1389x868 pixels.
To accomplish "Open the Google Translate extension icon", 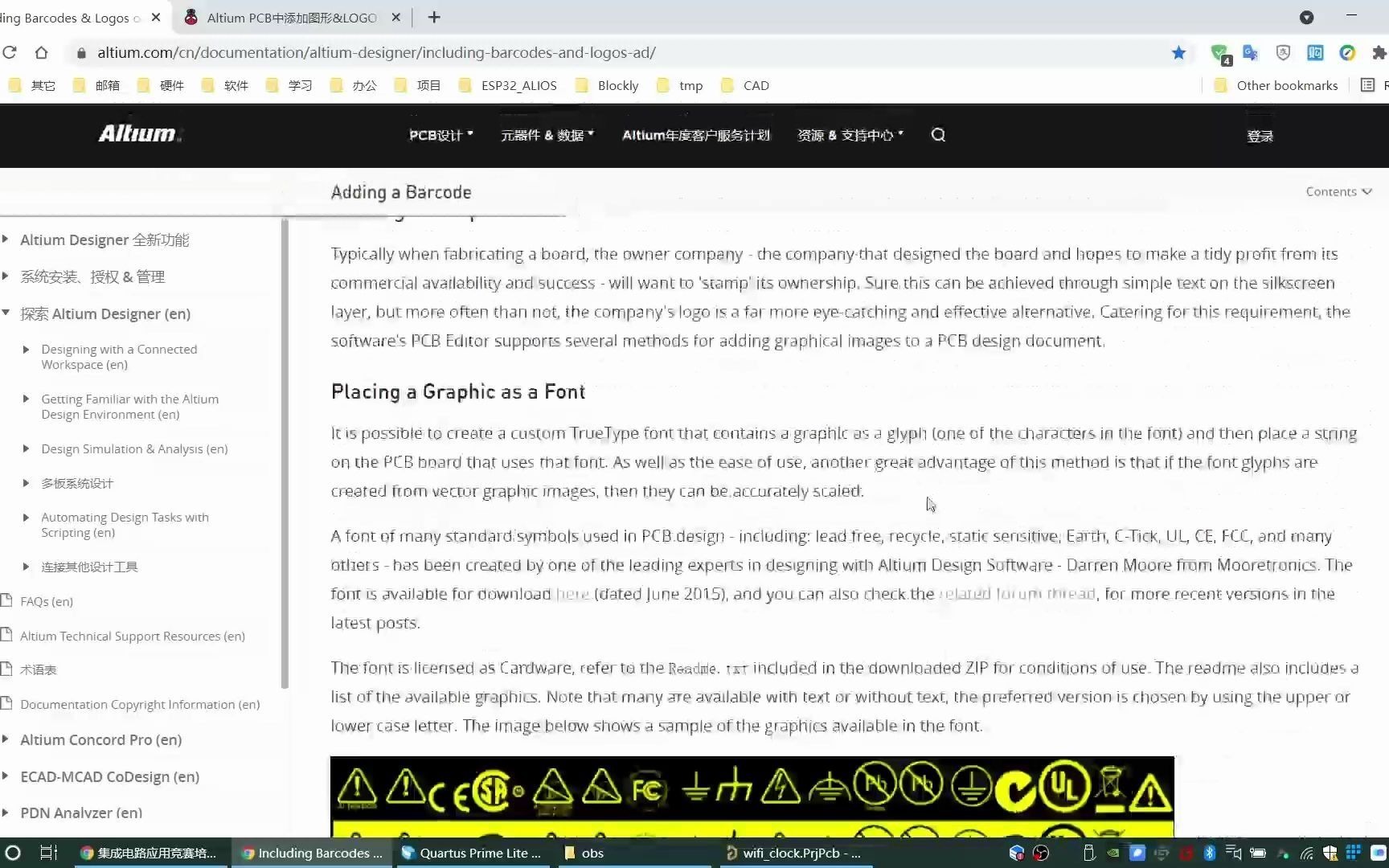I will click(1251, 52).
